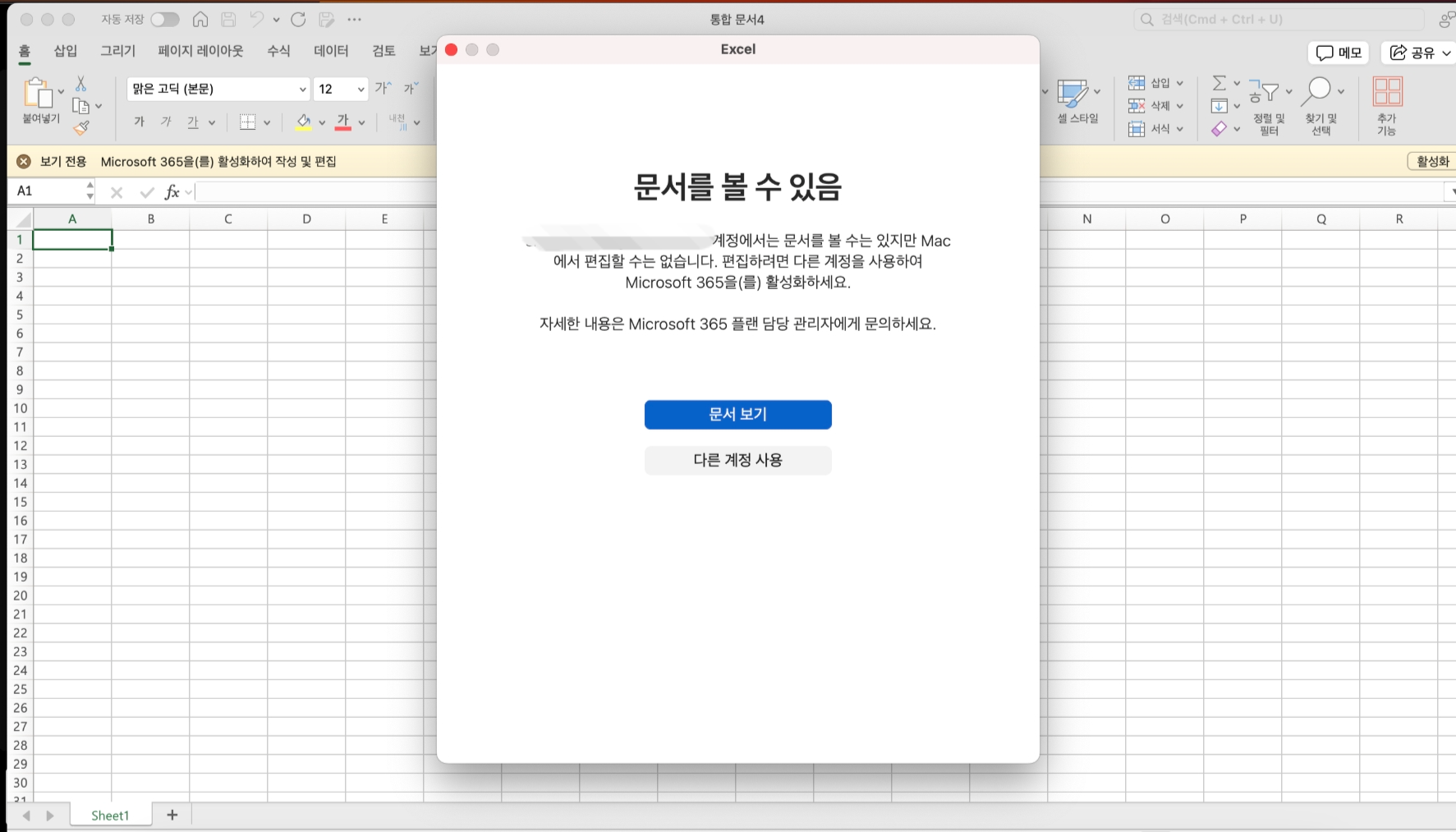
Task: Click the Comments (메모) button
Action: [1339, 53]
